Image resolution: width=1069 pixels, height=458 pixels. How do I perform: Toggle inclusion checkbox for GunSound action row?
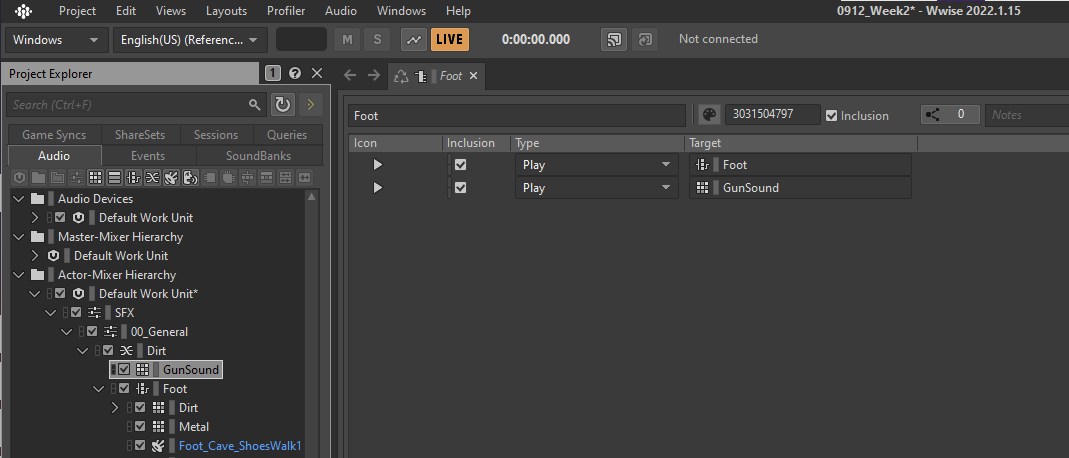[461, 188]
